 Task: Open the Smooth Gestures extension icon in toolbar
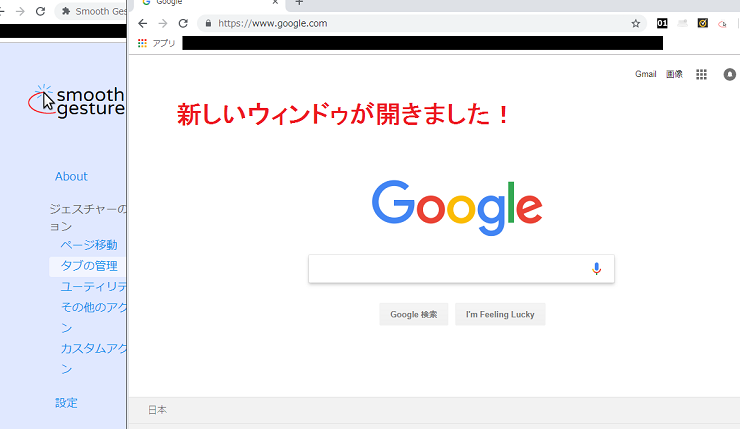coord(723,24)
